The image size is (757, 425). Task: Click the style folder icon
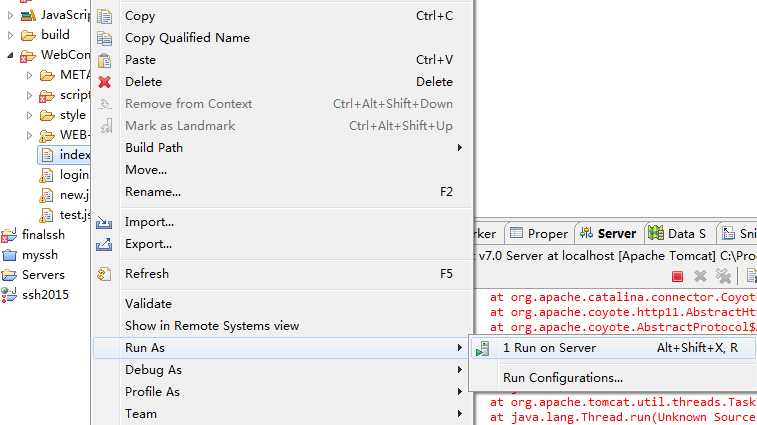coord(47,115)
